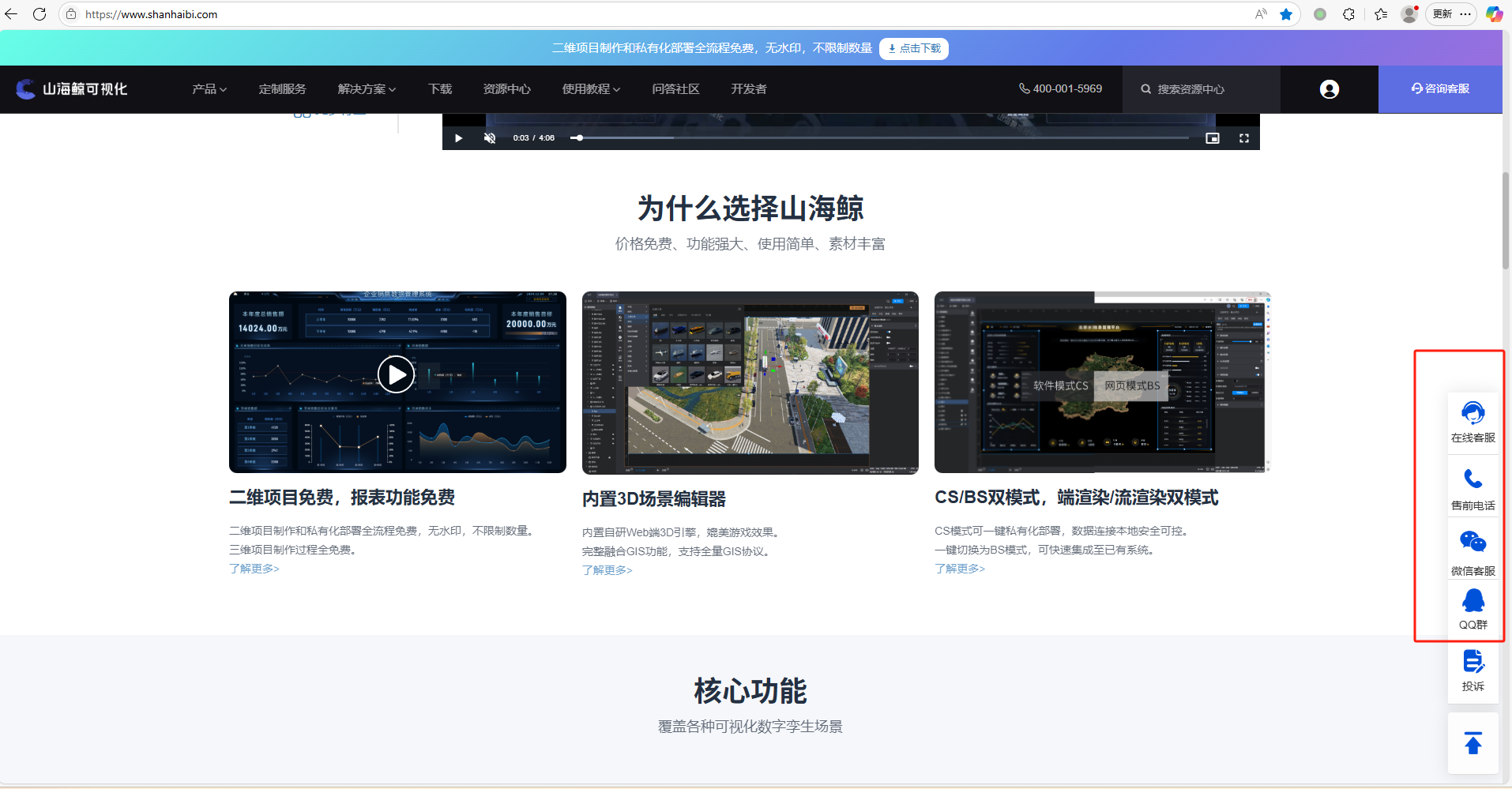Open the 定制服务 menu item

[282, 89]
